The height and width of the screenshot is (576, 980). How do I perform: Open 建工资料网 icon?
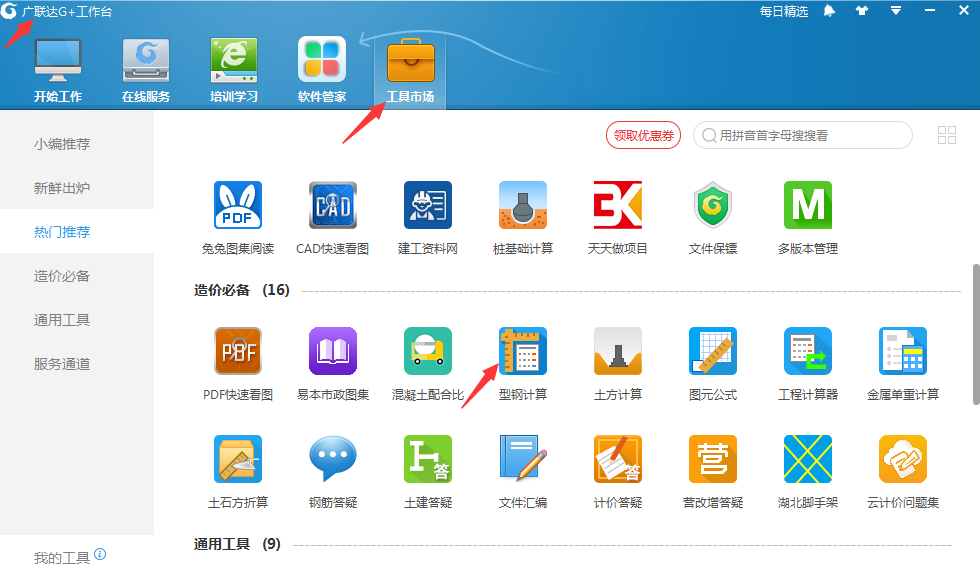(x=428, y=206)
